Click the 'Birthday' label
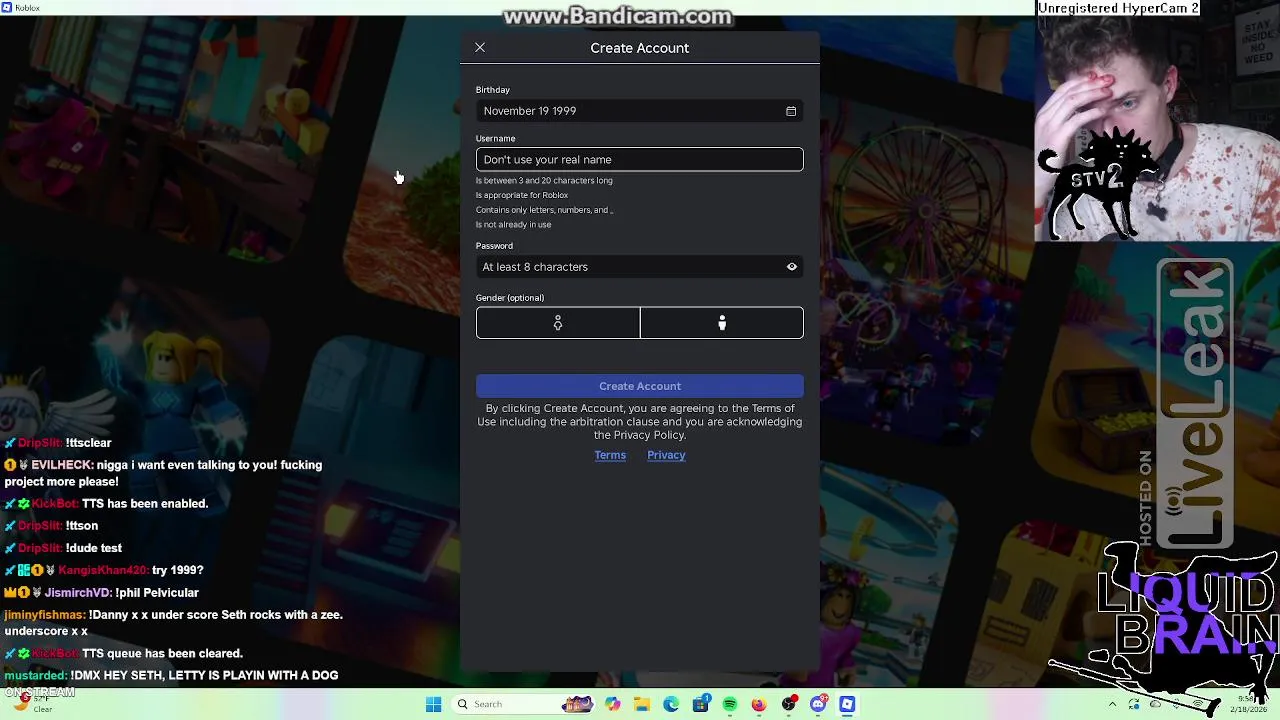The width and height of the screenshot is (1280, 720). 492,90
